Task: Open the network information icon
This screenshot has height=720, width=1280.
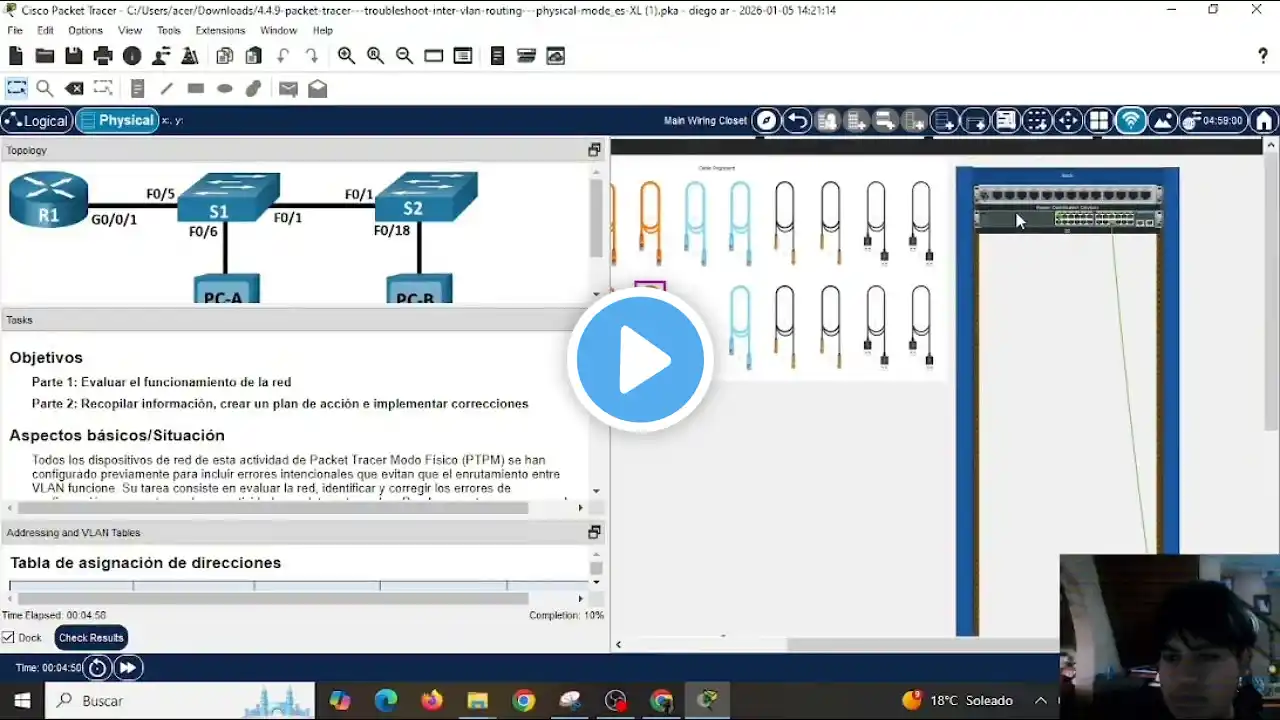Action: 132,56
